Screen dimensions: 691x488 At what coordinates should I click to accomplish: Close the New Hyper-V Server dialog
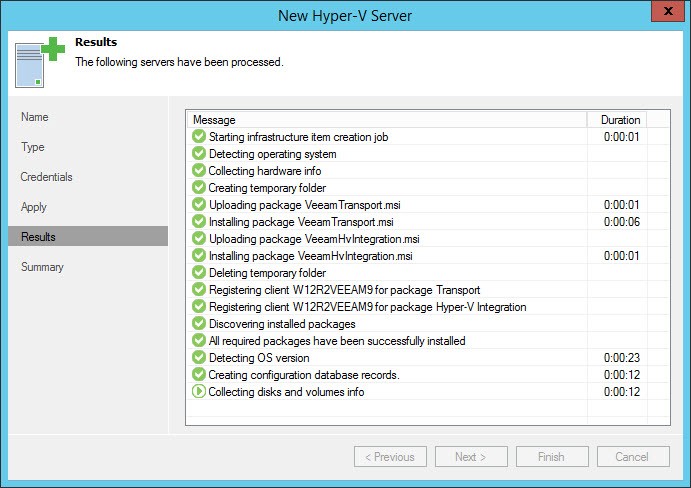668,11
